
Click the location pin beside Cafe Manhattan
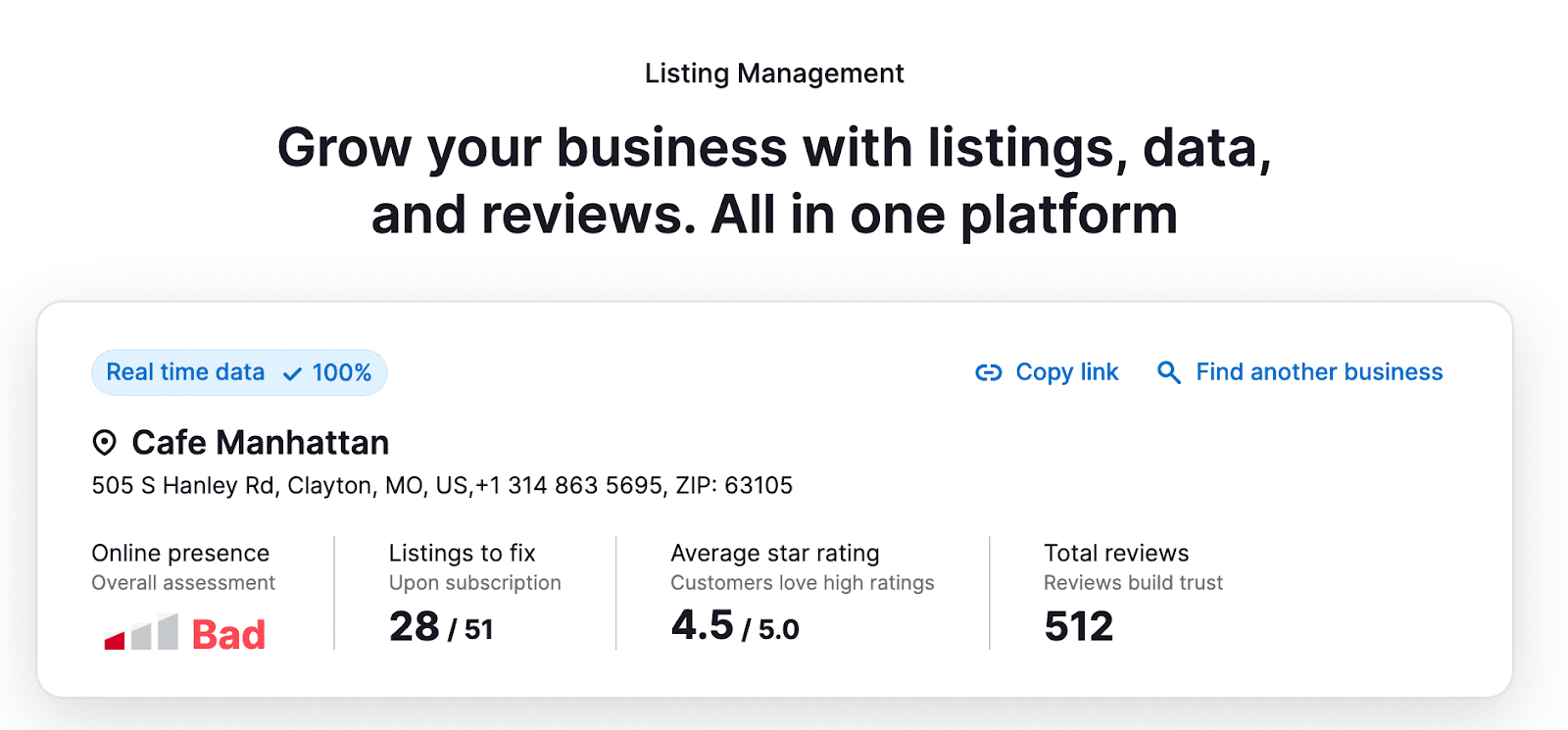point(105,442)
